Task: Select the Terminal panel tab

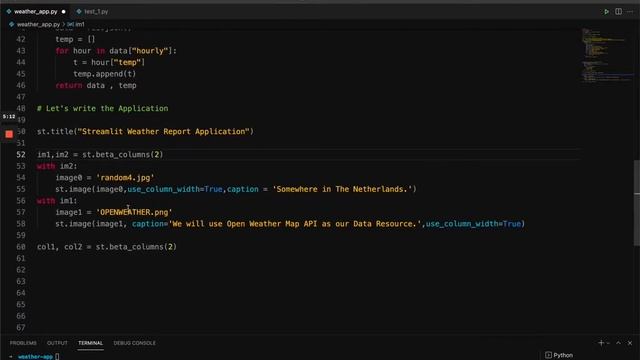Action: point(90,343)
